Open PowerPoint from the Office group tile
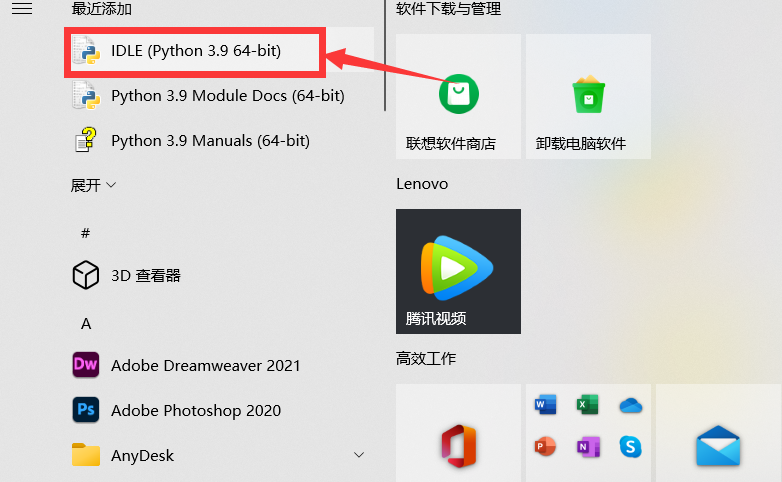This screenshot has height=482, width=782. (x=545, y=447)
